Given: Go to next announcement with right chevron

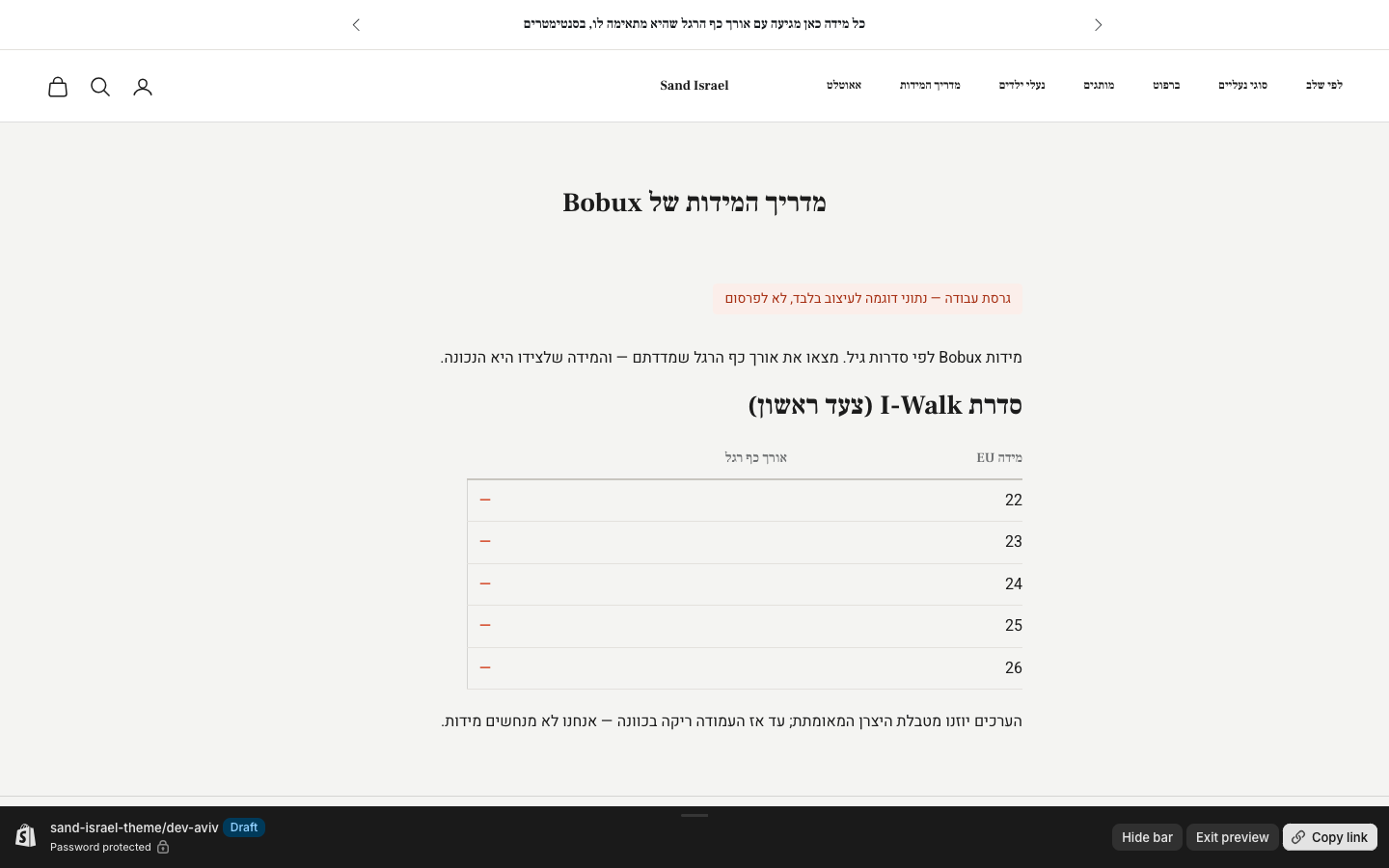Looking at the screenshot, I should pos(1098,25).
